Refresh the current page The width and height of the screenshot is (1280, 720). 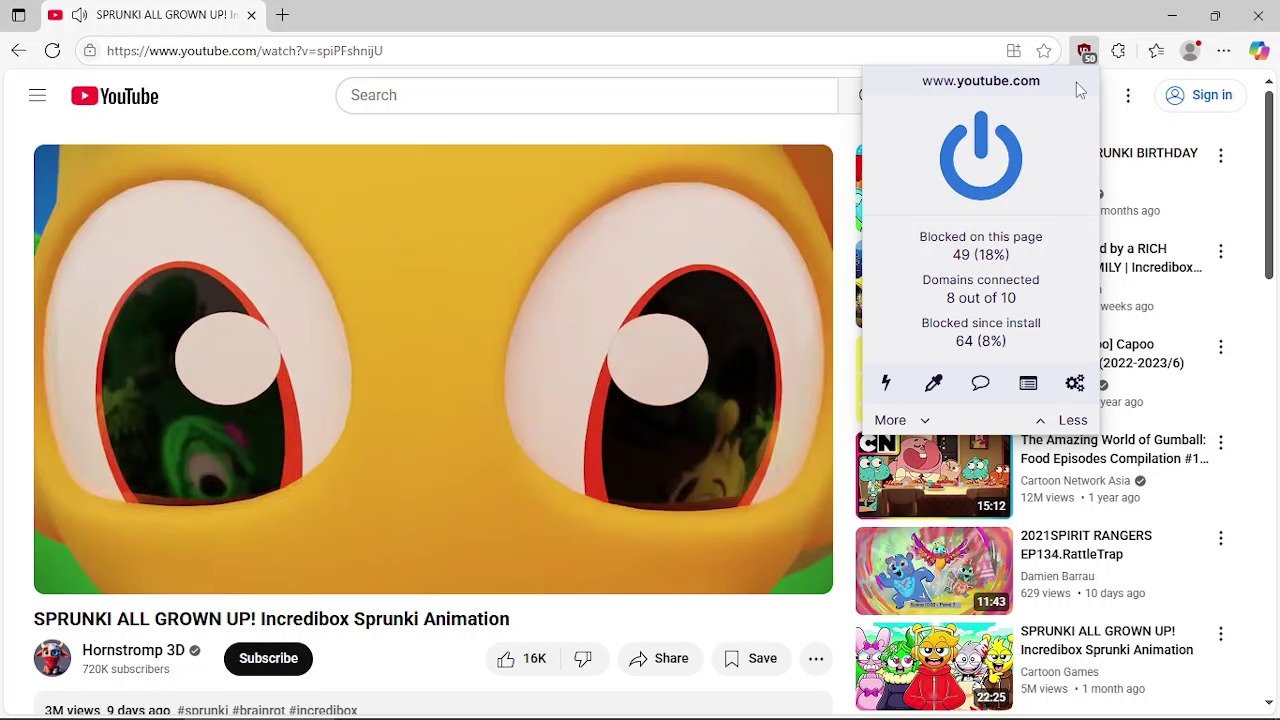click(52, 51)
